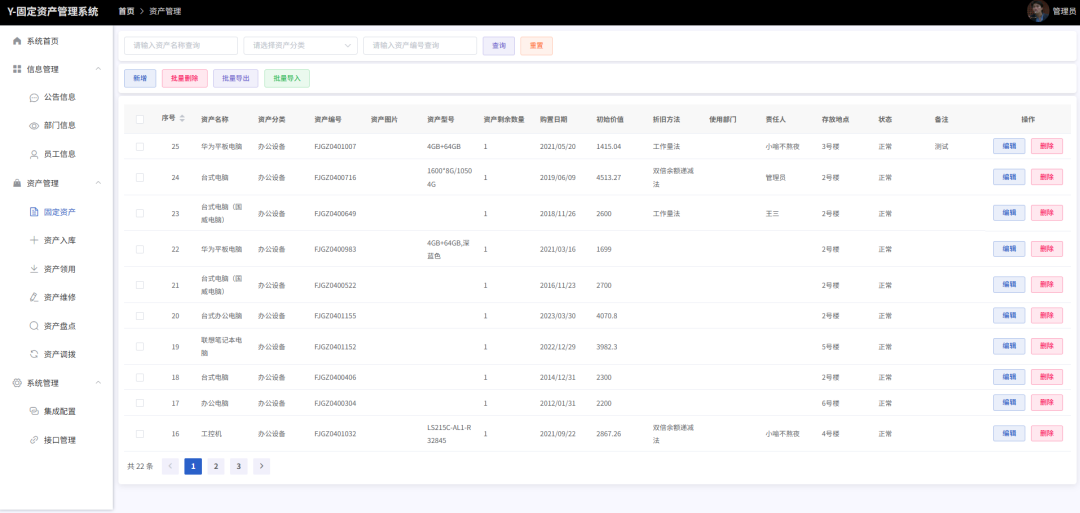The image size is (1080, 513).
Task: Click the icon beside 集成配置
Action: [34, 412]
